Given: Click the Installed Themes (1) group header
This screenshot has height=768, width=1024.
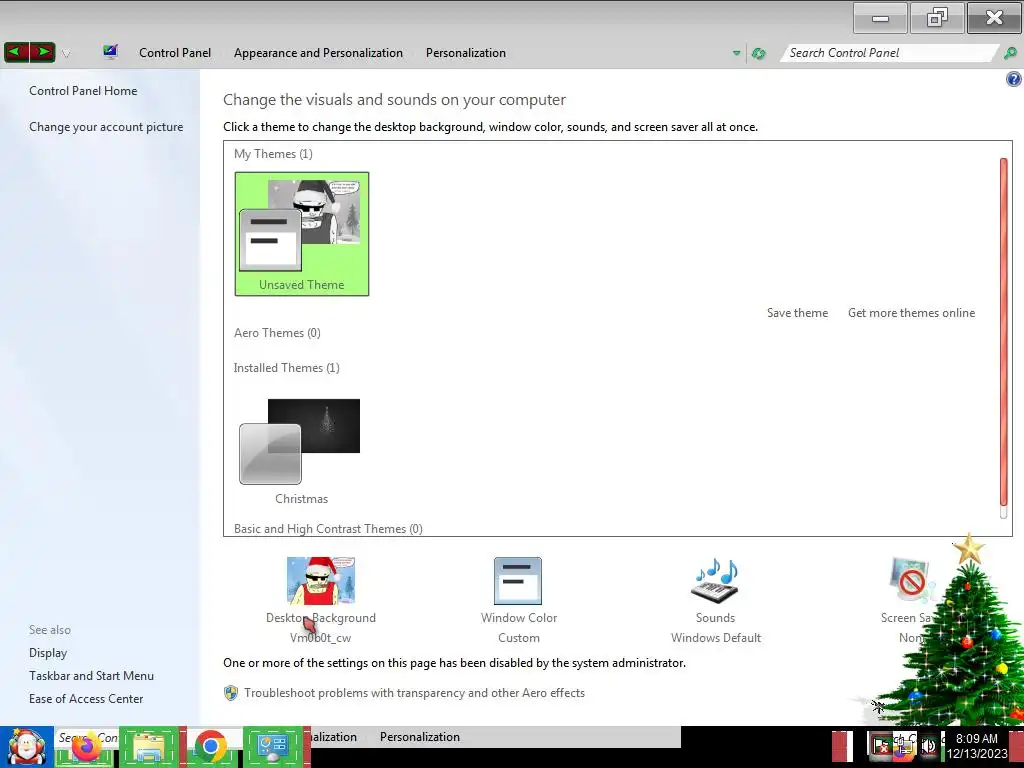Looking at the screenshot, I should tap(287, 368).
